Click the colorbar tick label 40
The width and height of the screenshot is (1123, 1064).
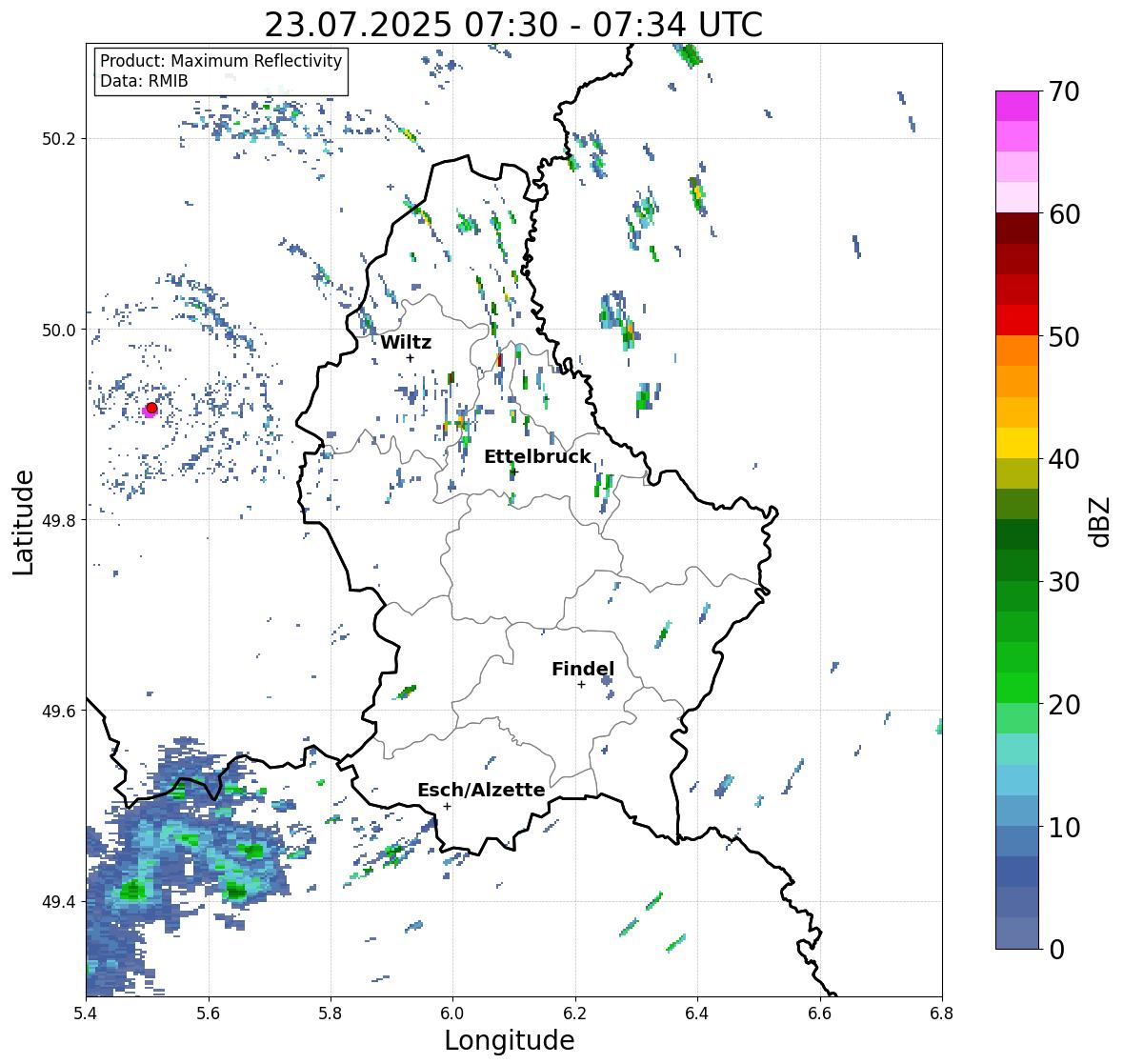1064,459
